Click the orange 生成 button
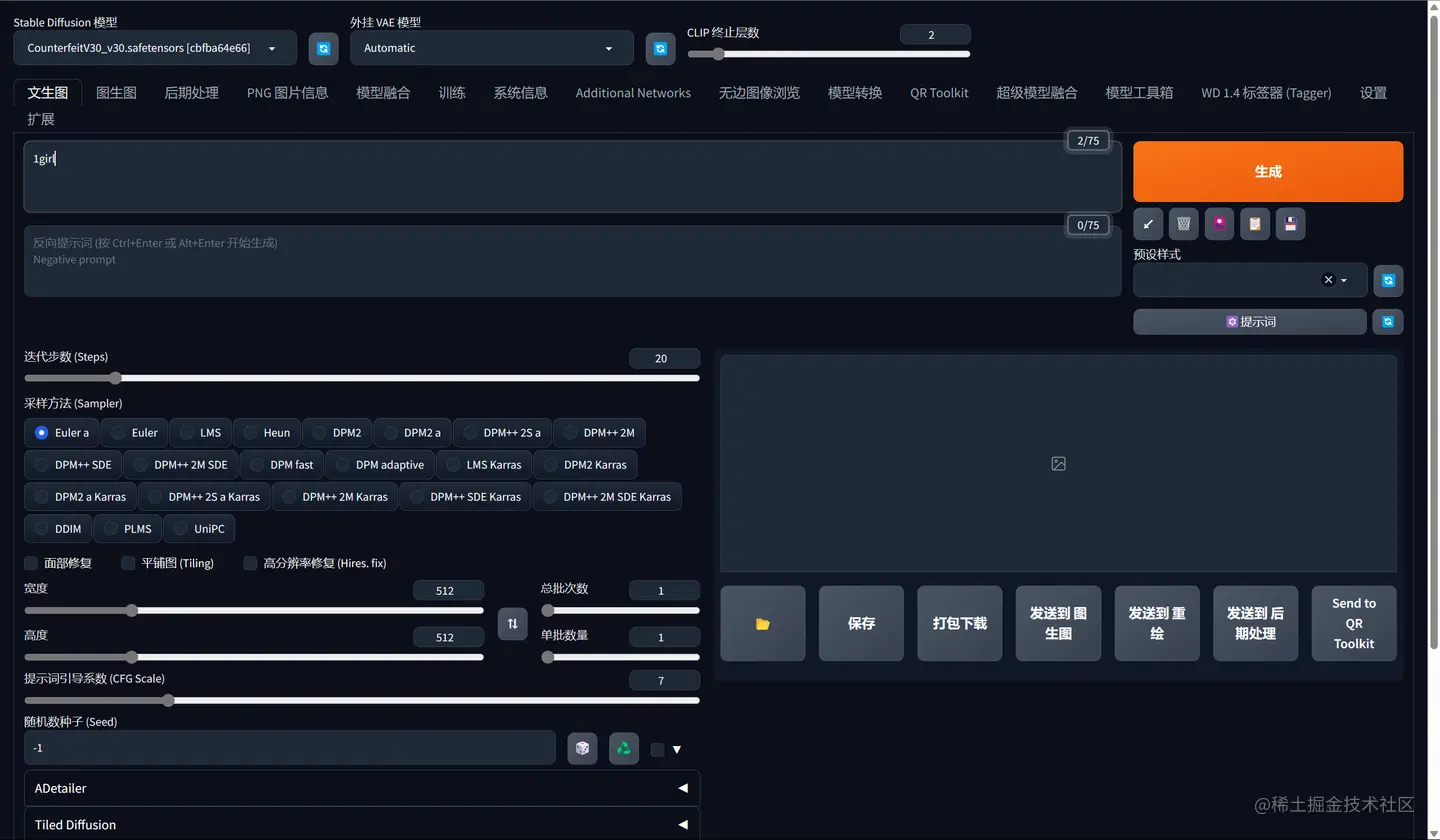Image resolution: width=1440 pixels, height=840 pixels. [1268, 171]
